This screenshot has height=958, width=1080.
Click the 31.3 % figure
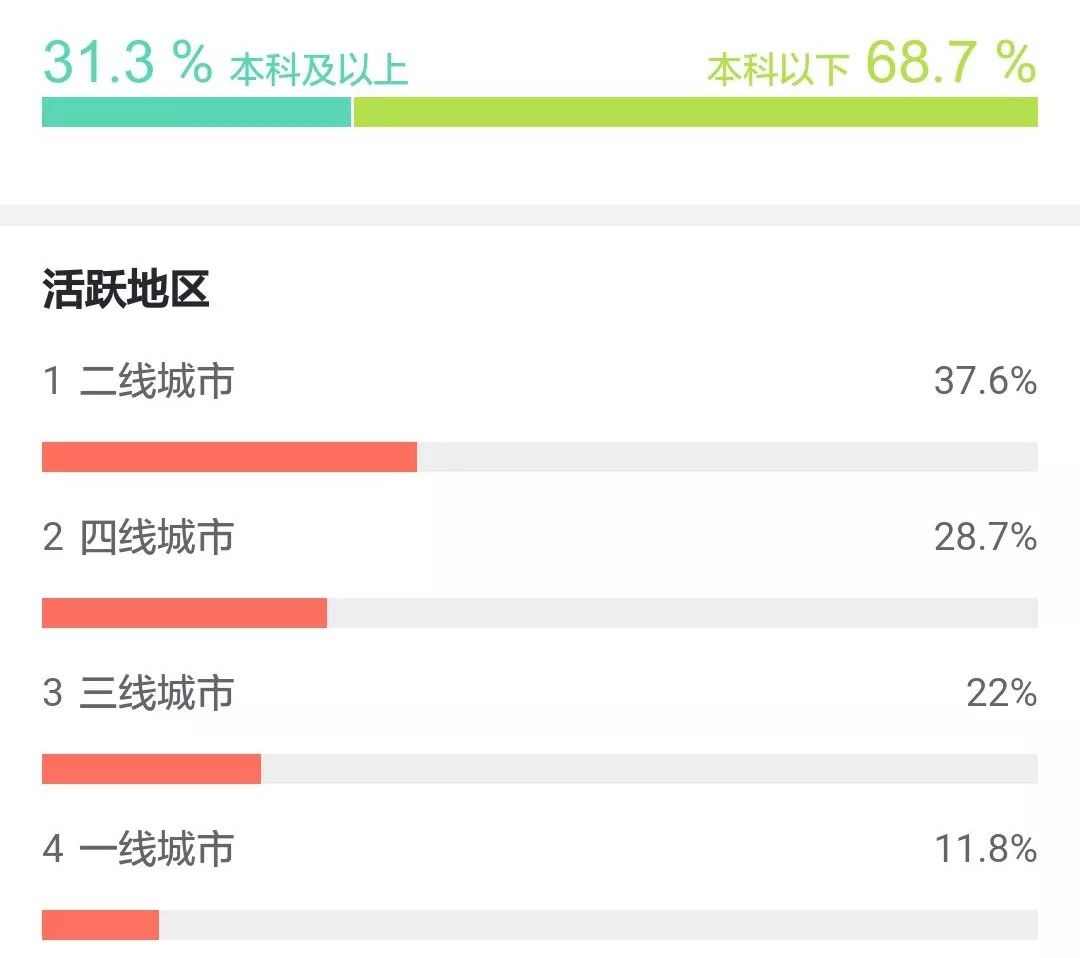point(127,62)
